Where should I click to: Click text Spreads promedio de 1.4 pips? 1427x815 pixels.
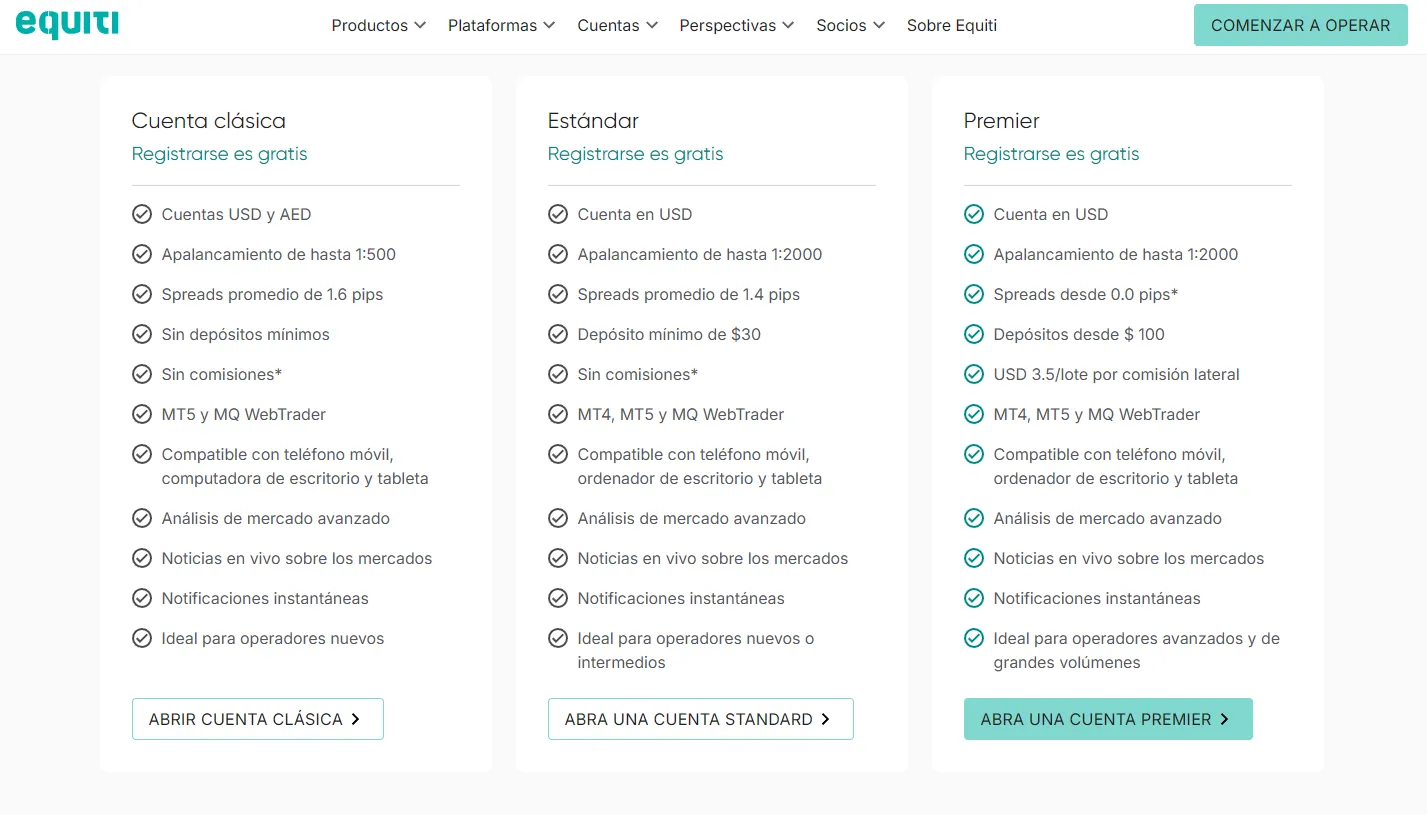(x=689, y=294)
